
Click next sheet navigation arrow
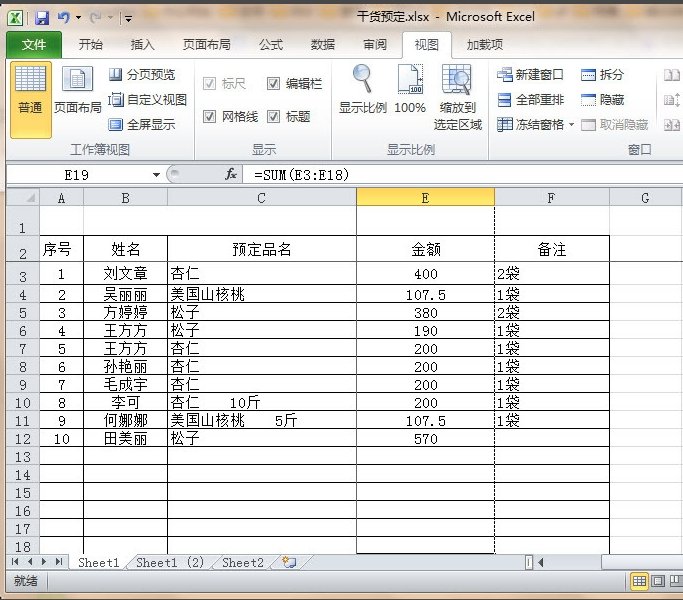[x=44, y=562]
